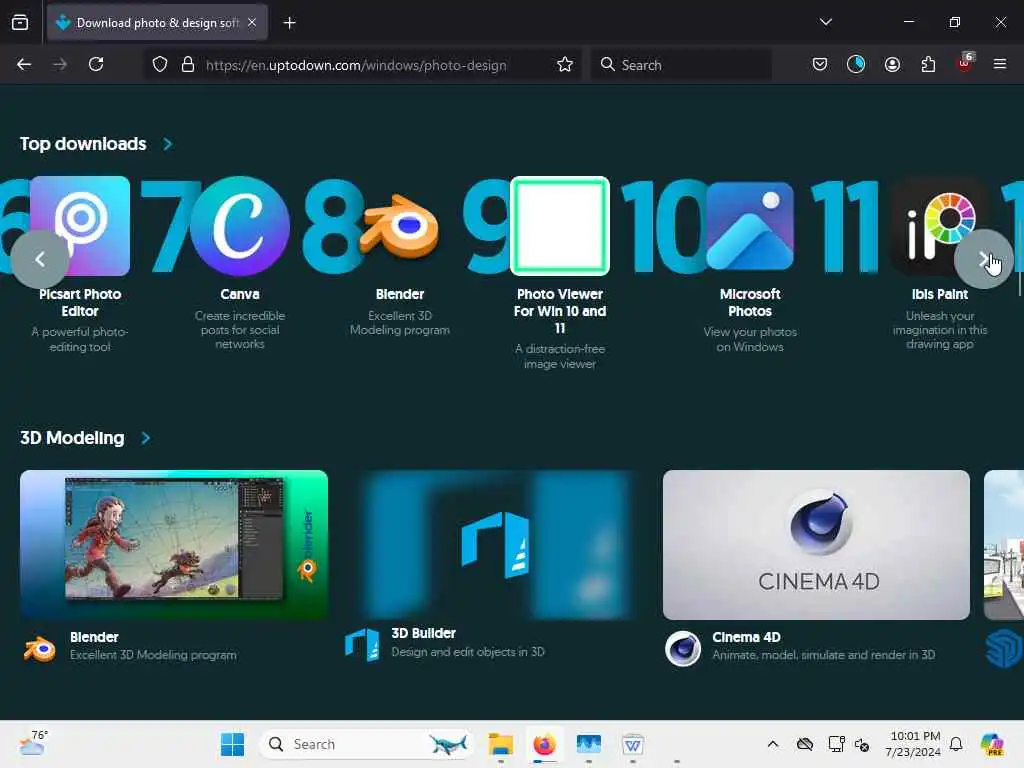The height and width of the screenshot is (768, 1024).
Task: Click the tracking protection shield icon
Action: tap(160, 65)
